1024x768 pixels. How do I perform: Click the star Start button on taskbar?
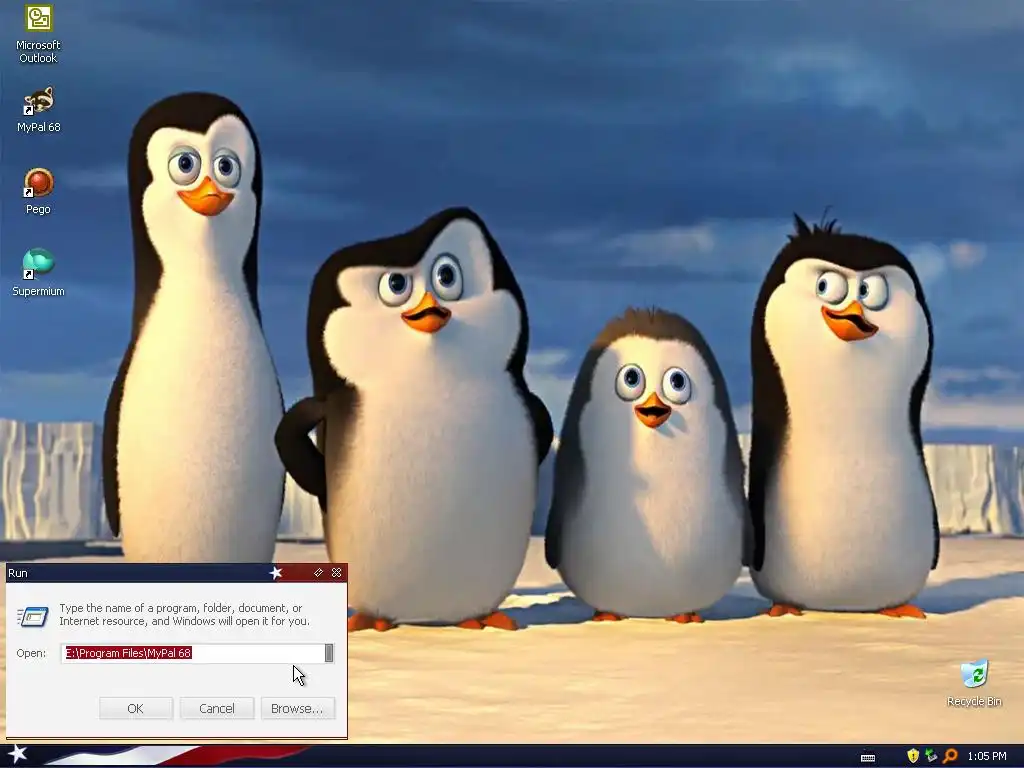18,754
